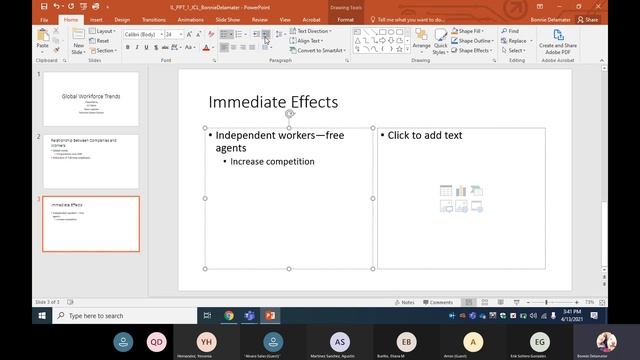Reset the slide layout

[99, 41]
